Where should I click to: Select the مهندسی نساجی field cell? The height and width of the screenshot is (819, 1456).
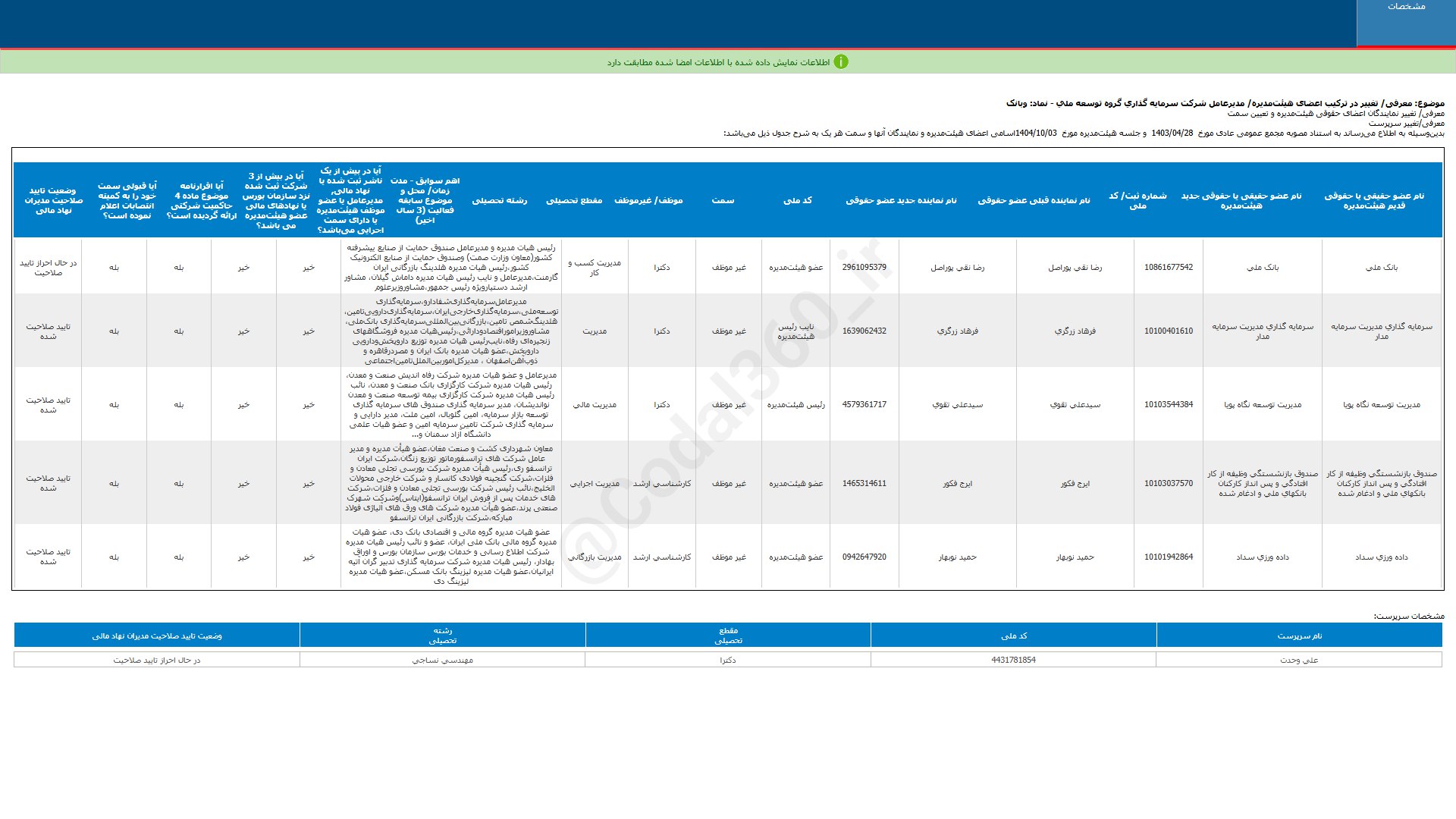coord(442,660)
